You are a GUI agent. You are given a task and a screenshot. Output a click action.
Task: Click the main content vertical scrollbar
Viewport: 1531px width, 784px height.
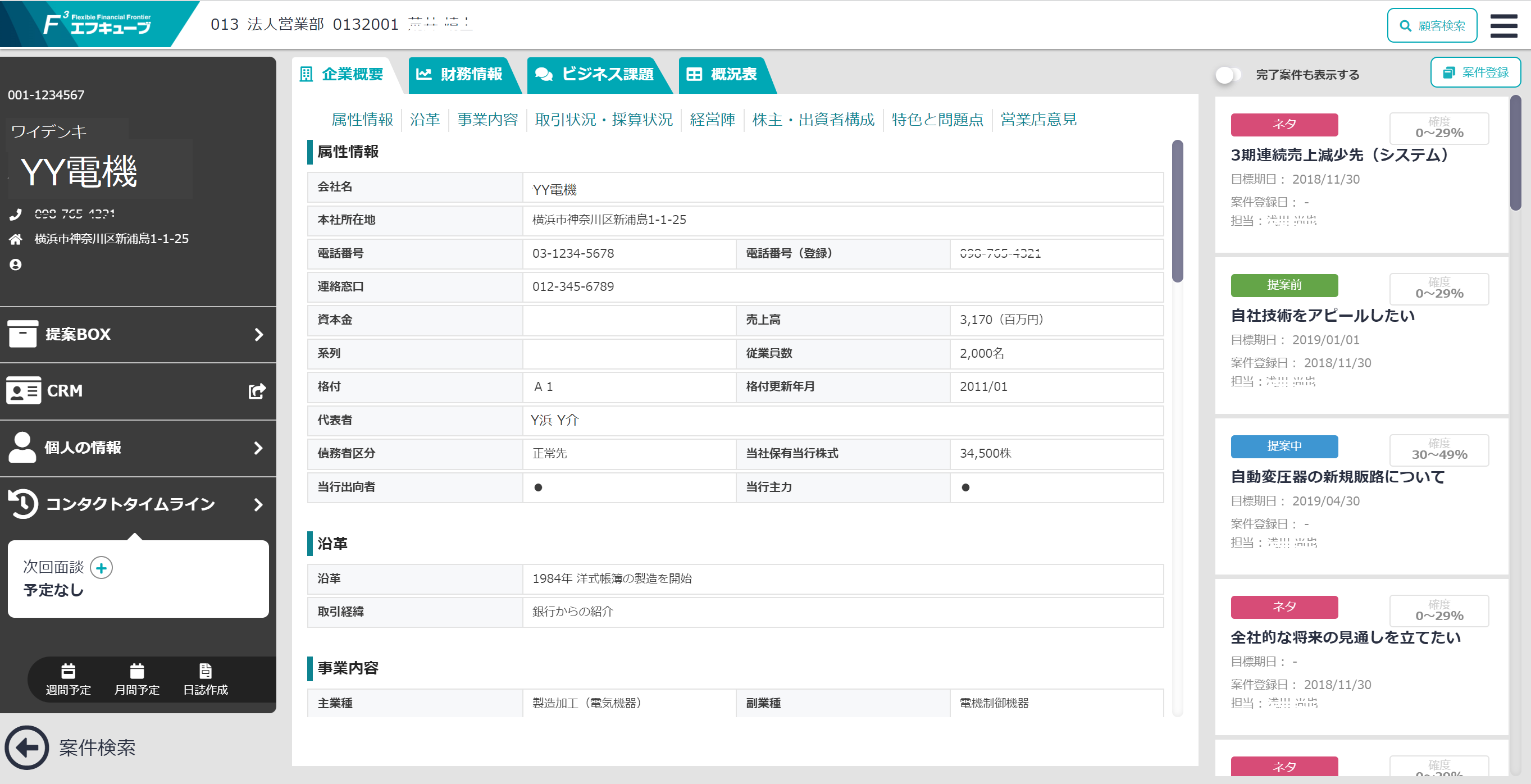(x=1177, y=211)
